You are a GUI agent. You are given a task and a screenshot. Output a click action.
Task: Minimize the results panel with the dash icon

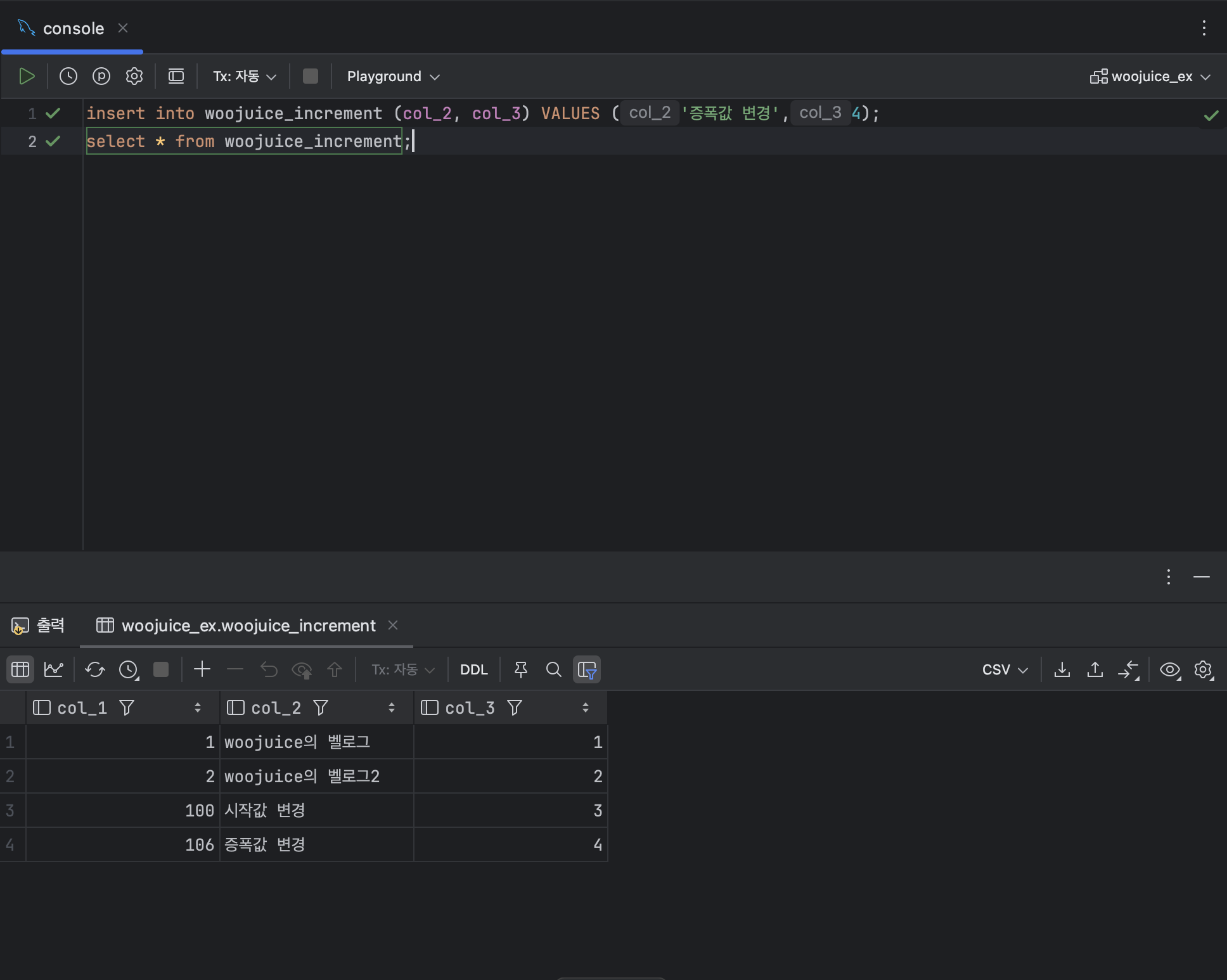(x=1202, y=576)
